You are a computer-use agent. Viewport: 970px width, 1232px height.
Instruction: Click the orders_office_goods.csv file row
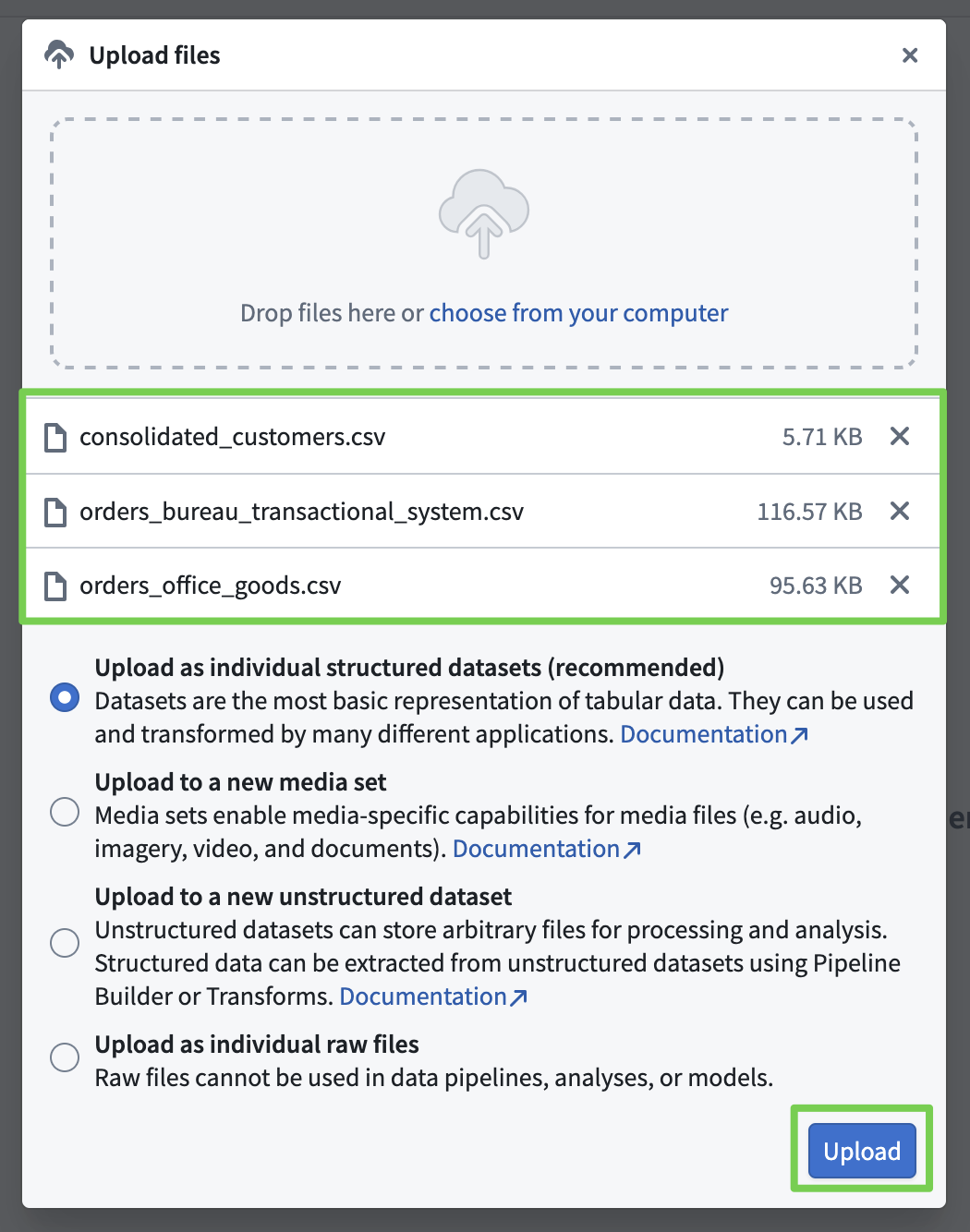coord(462,586)
